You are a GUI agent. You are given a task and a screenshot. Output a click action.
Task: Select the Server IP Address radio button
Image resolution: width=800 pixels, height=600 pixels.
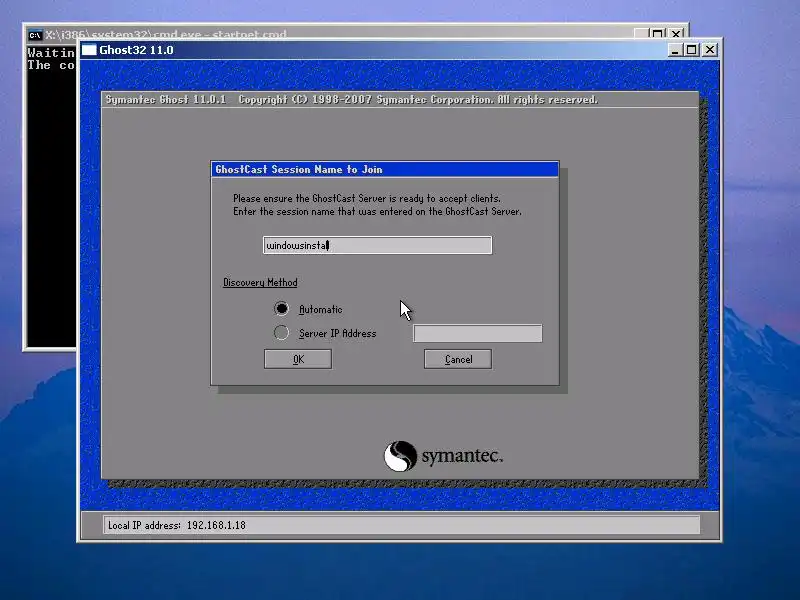coord(281,333)
